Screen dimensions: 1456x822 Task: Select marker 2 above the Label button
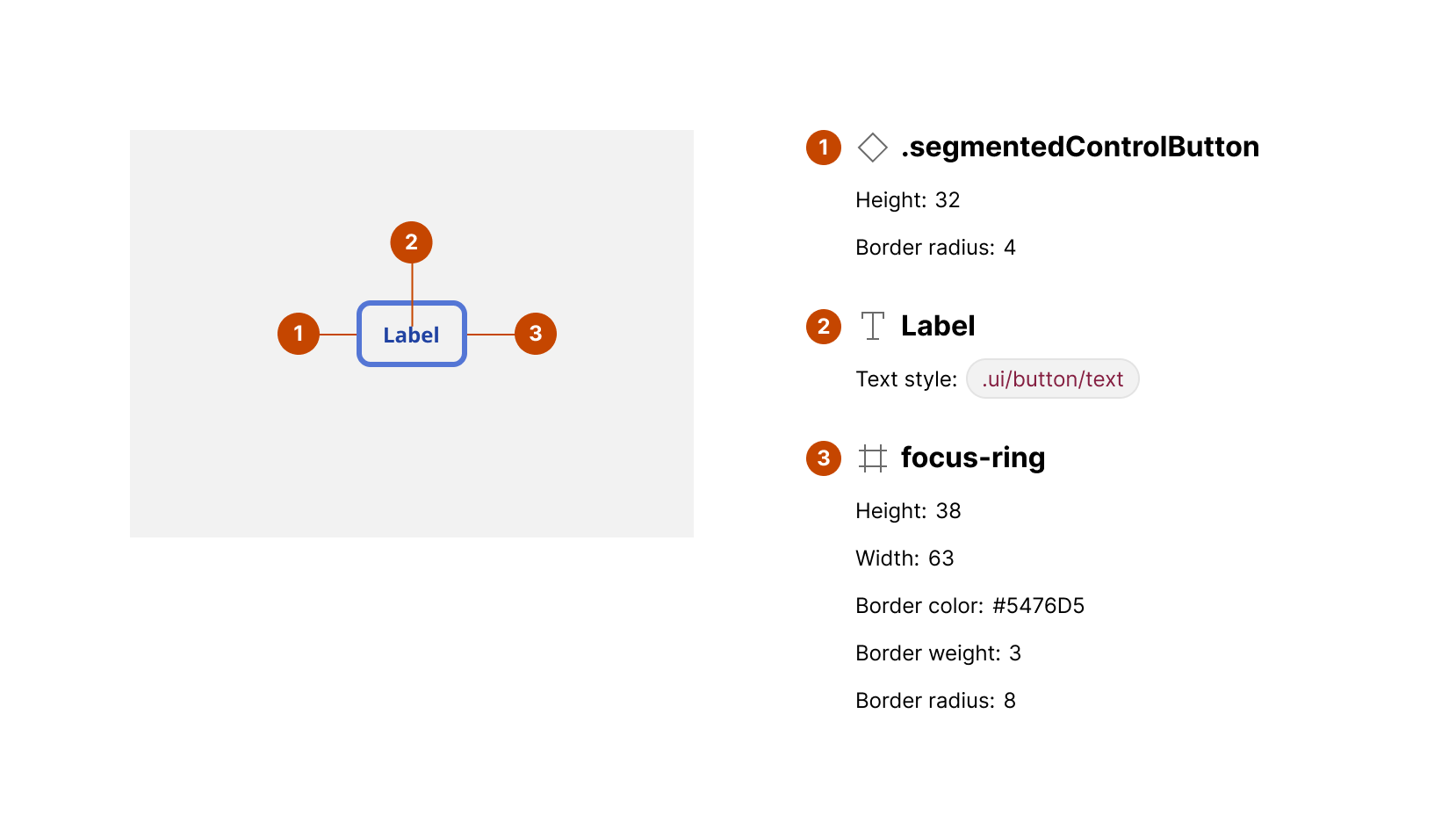(411, 242)
